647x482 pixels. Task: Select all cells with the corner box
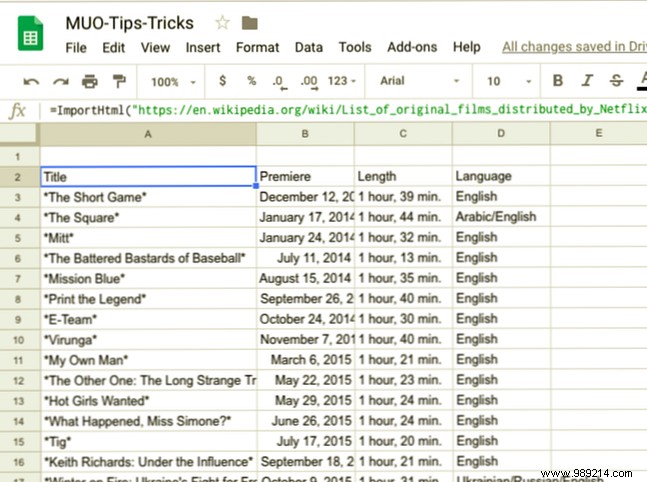(20, 134)
